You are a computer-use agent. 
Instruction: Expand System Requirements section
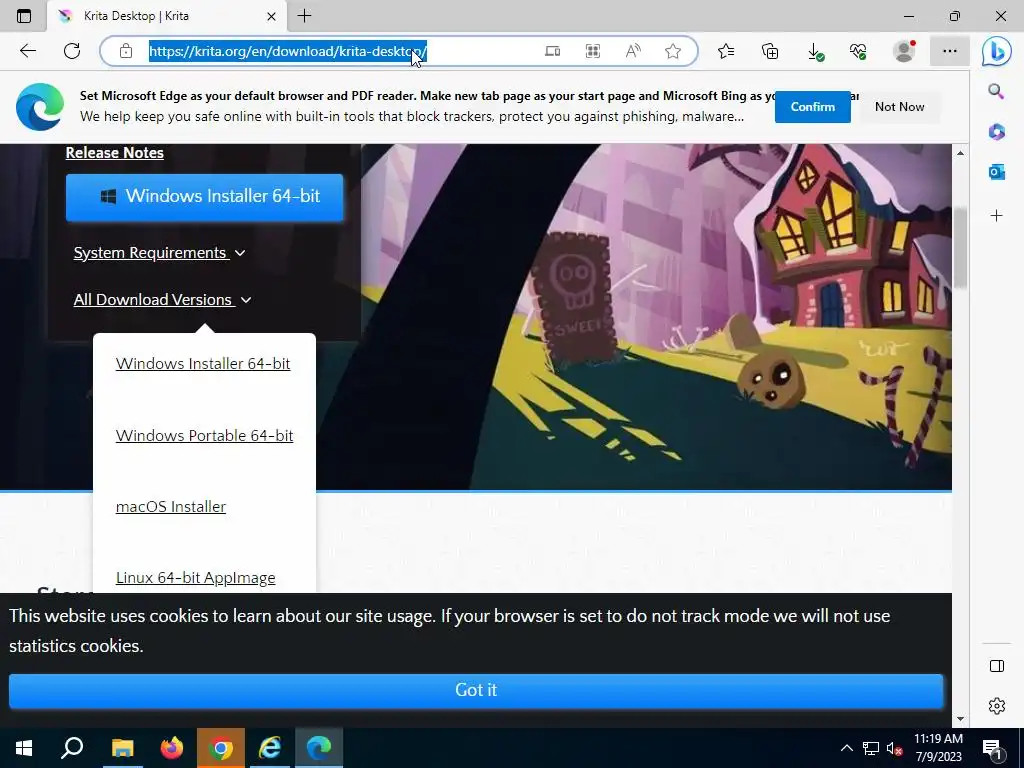click(159, 253)
